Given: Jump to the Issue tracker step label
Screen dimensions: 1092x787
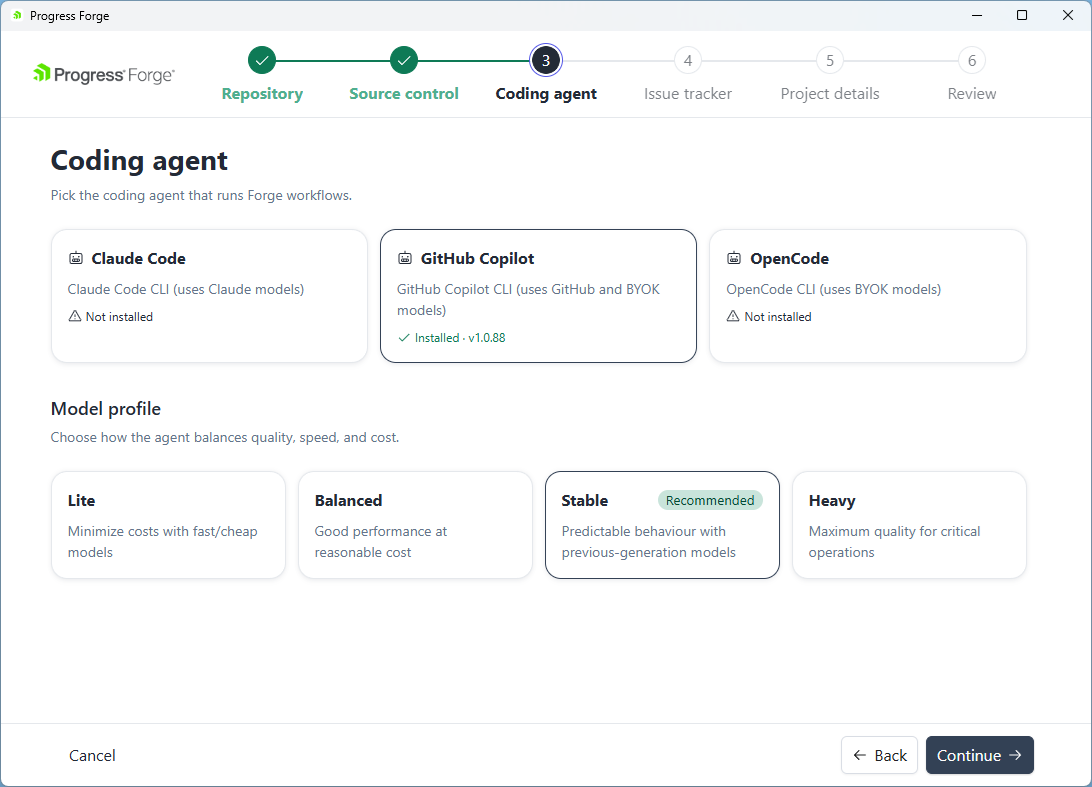Looking at the screenshot, I should click(x=688, y=94).
